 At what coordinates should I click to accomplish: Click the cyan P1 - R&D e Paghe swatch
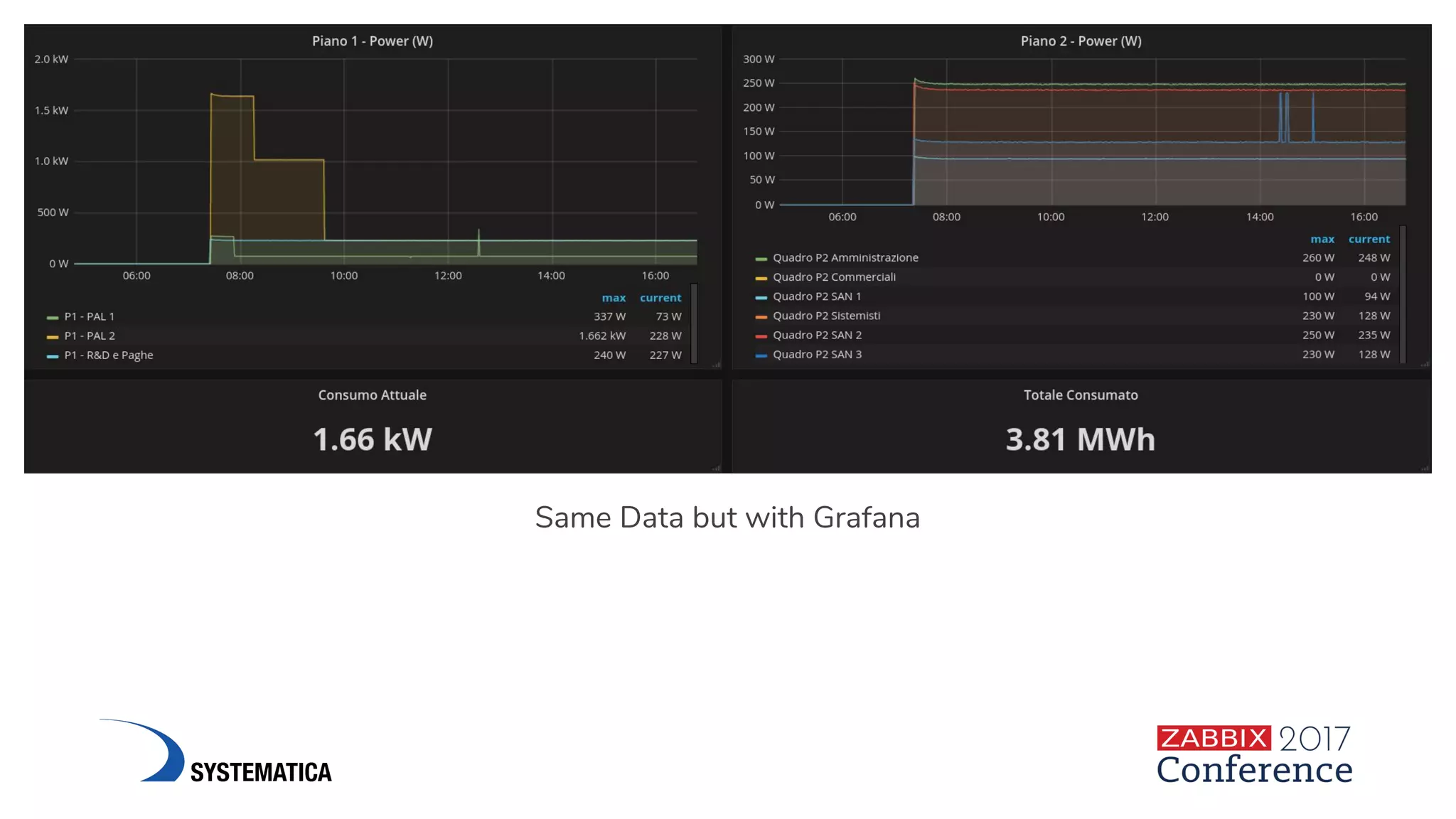pyautogui.click(x=53, y=356)
